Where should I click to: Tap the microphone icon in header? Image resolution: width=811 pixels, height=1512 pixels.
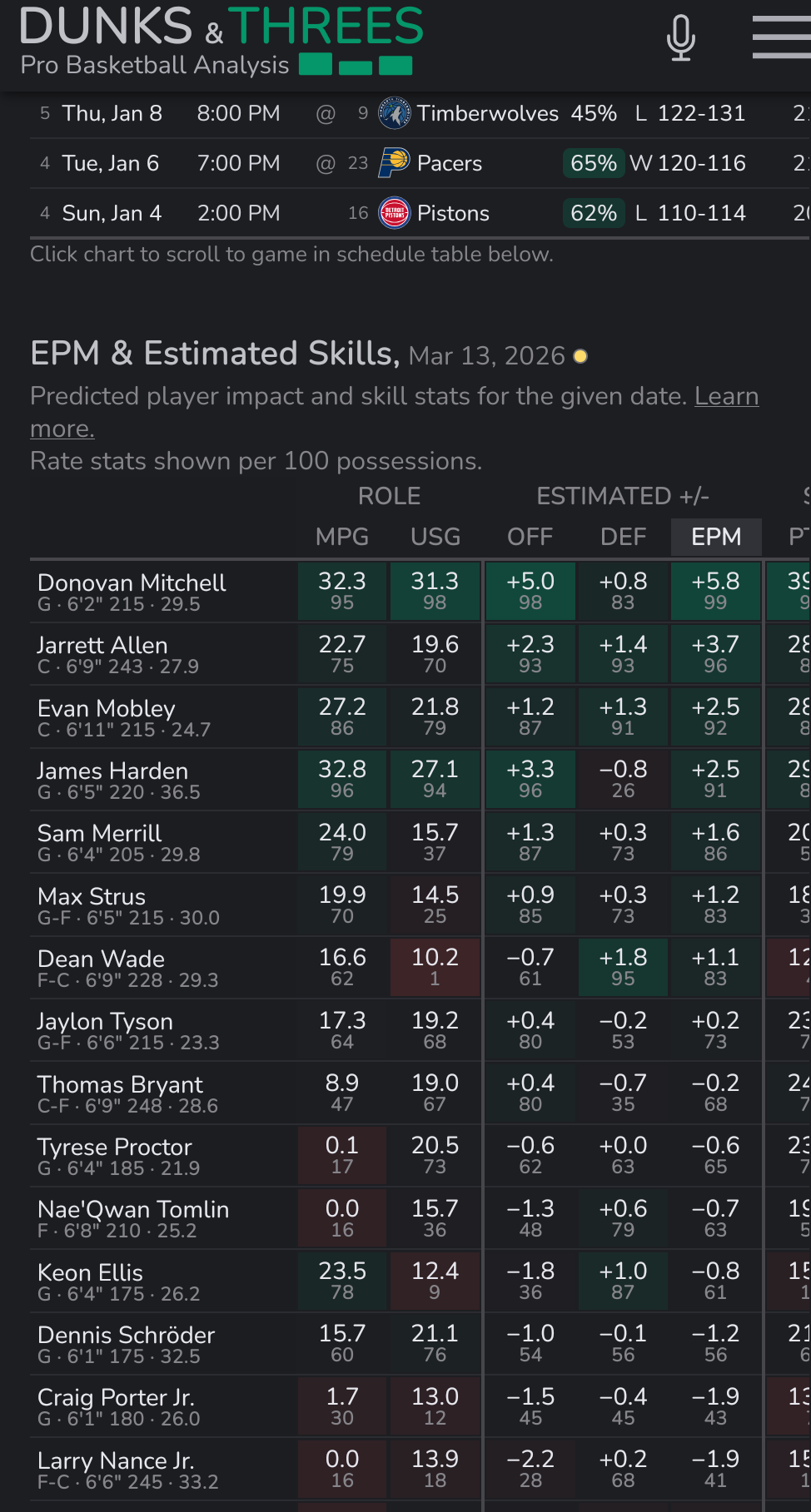coord(680,38)
